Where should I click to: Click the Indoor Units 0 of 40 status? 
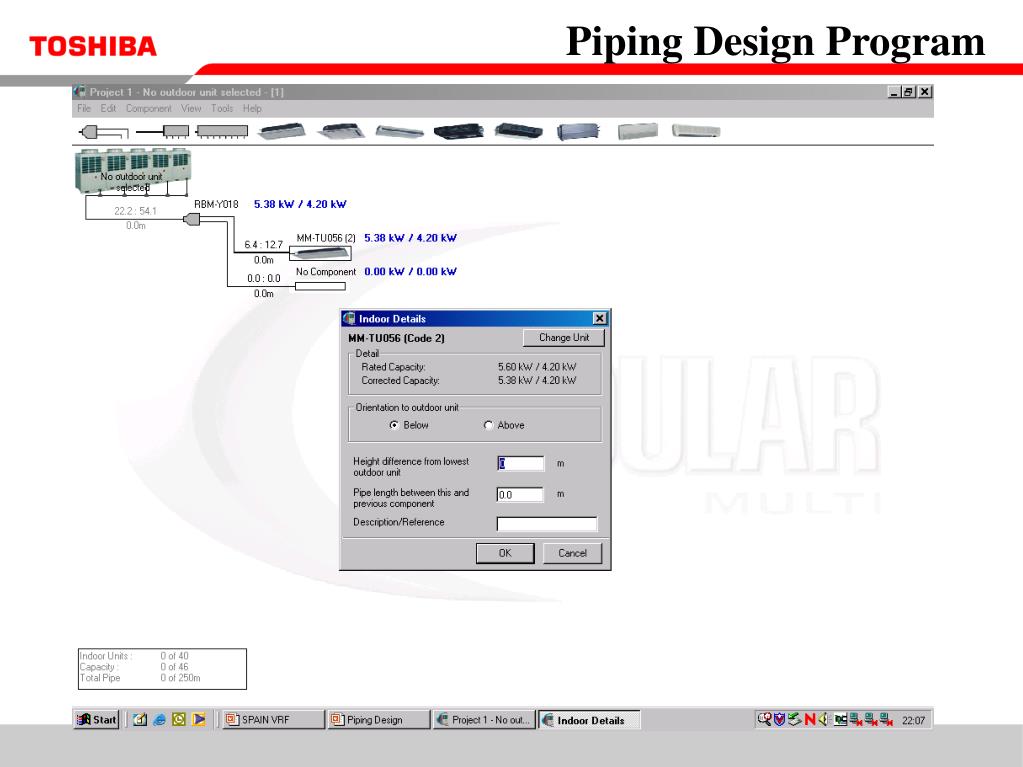134,655
